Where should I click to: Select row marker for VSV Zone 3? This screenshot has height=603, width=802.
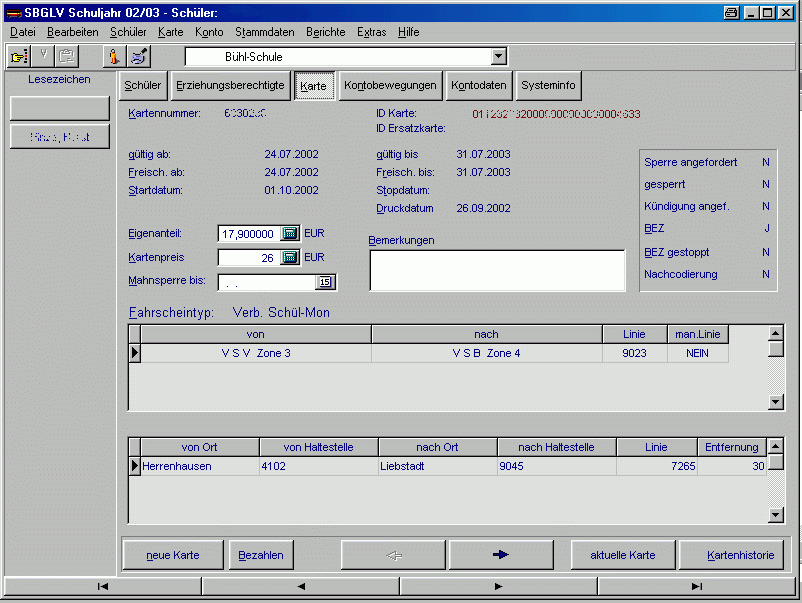pyautogui.click(x=135, y=353)
